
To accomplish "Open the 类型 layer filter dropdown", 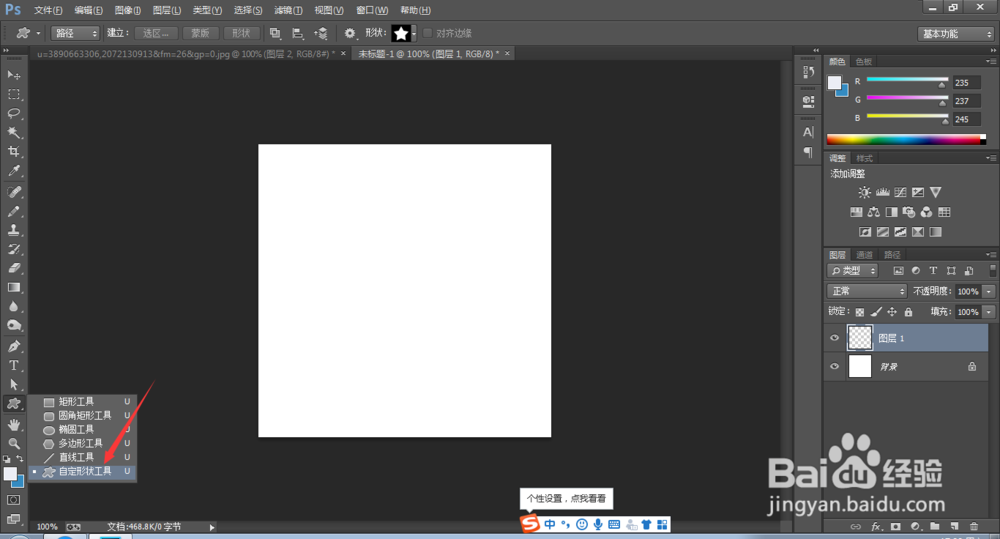I will coord(853,270).
